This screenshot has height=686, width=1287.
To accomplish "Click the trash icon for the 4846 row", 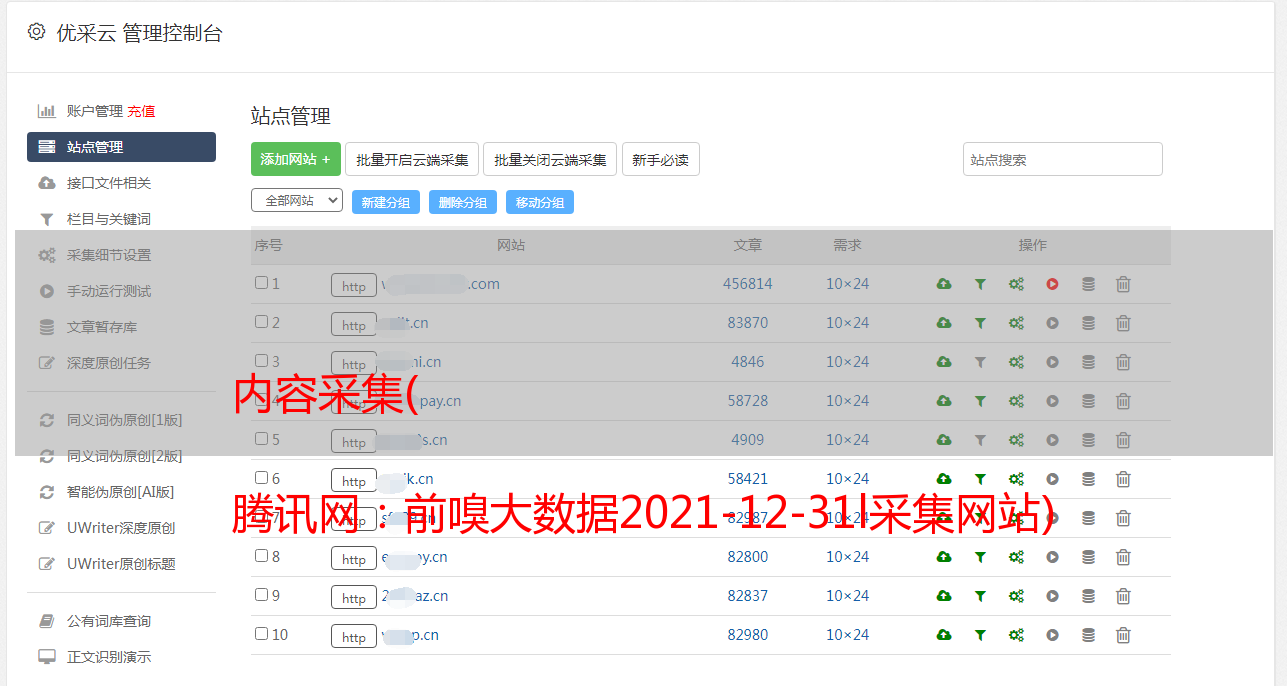I will tap(1123, 362).
